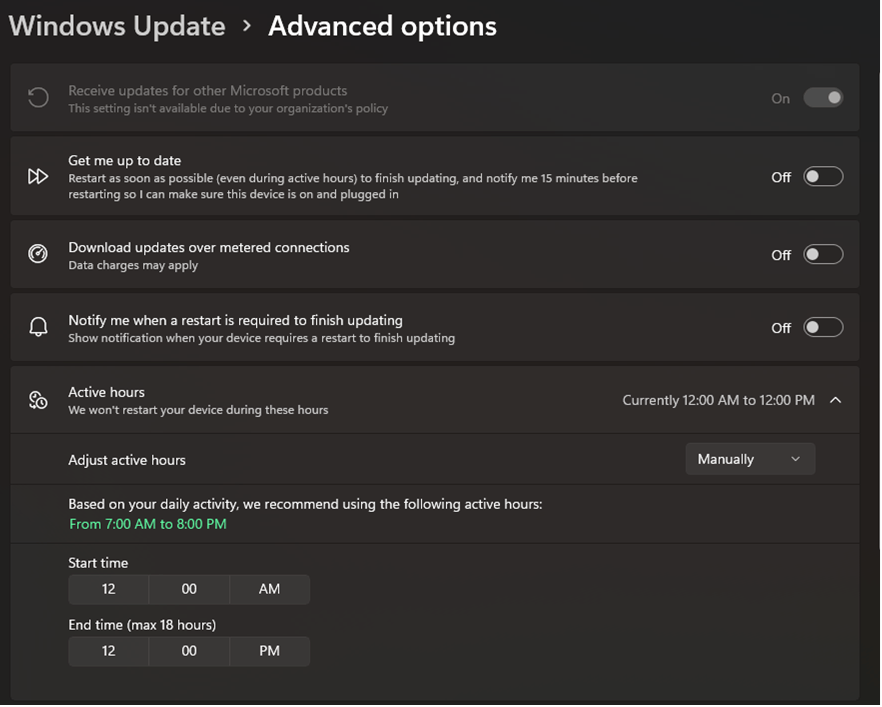Enable Notify me when a restart is required
The image size is (882, 707).
coord(823,327)
